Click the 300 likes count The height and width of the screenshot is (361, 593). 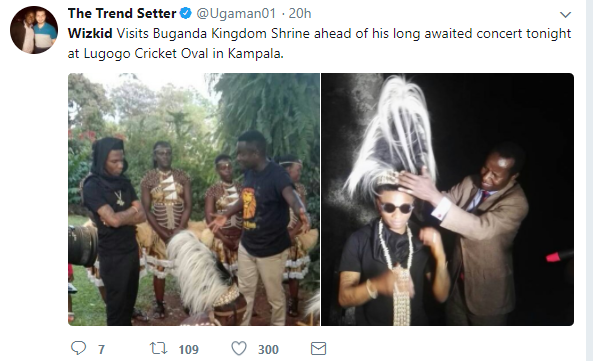[268, 349]
